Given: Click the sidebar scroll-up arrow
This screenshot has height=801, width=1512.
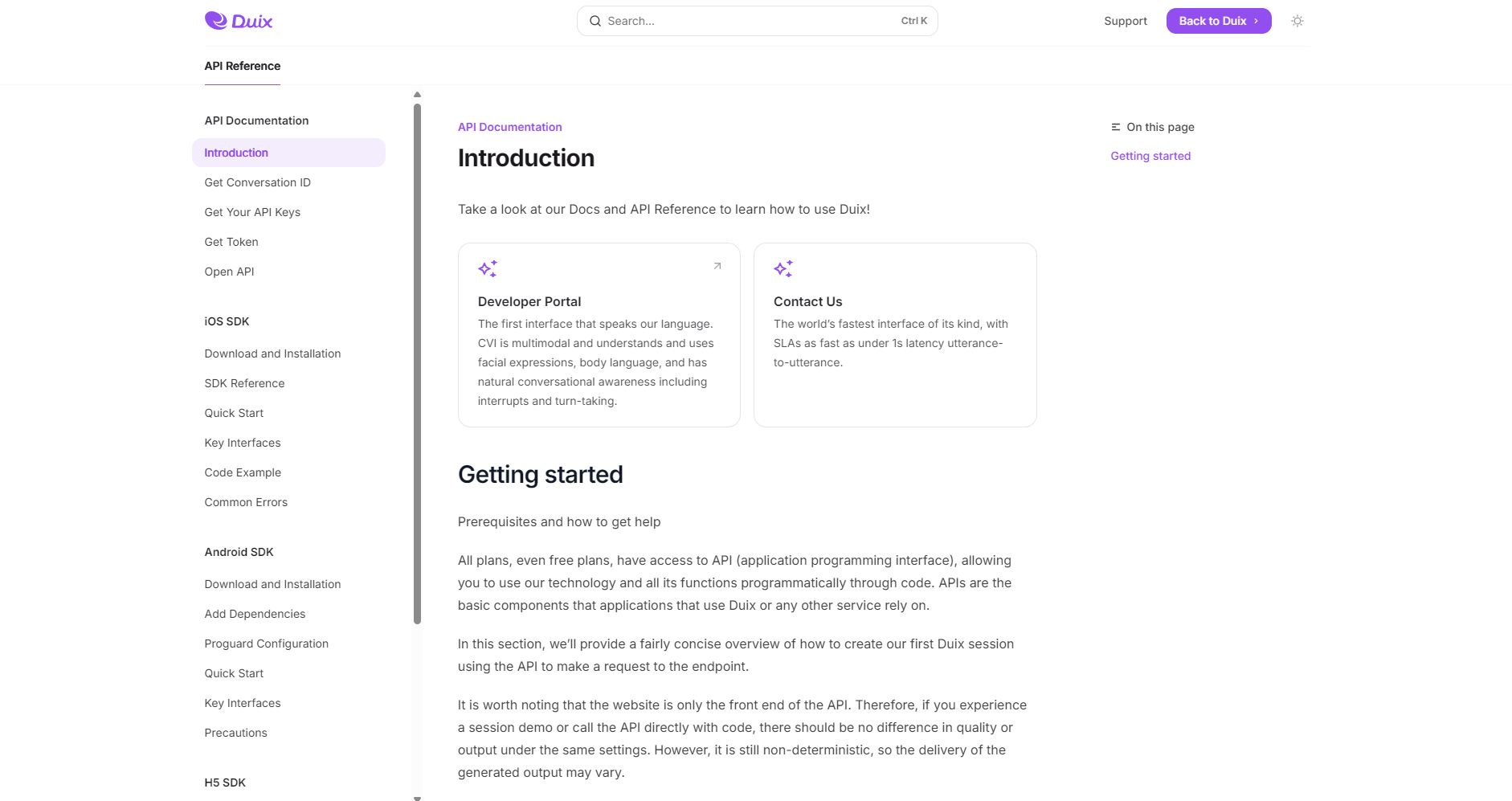Looking at the screenshot, I should point(417,95).
